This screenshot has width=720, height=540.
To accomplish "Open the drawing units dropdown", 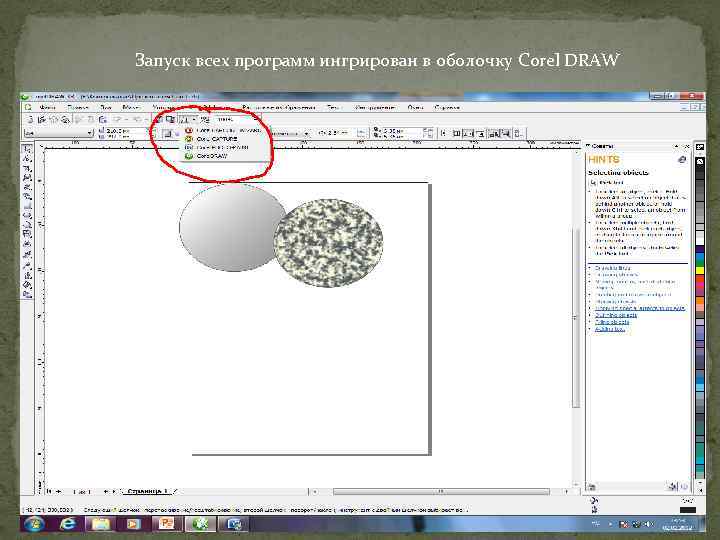I will [x=291, y=133].
